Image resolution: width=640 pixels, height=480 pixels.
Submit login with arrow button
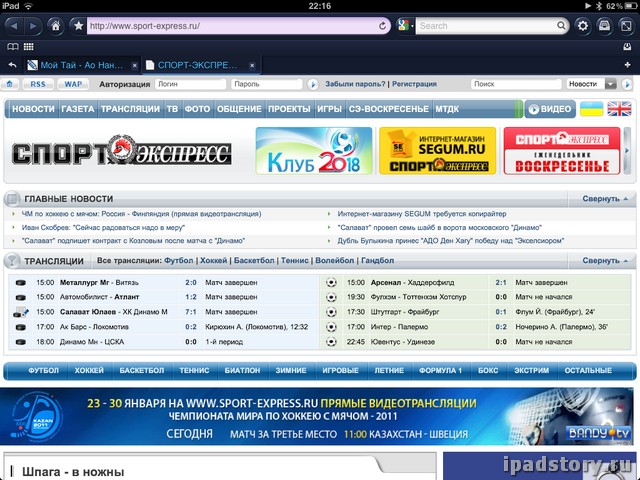tap(313, 84)
